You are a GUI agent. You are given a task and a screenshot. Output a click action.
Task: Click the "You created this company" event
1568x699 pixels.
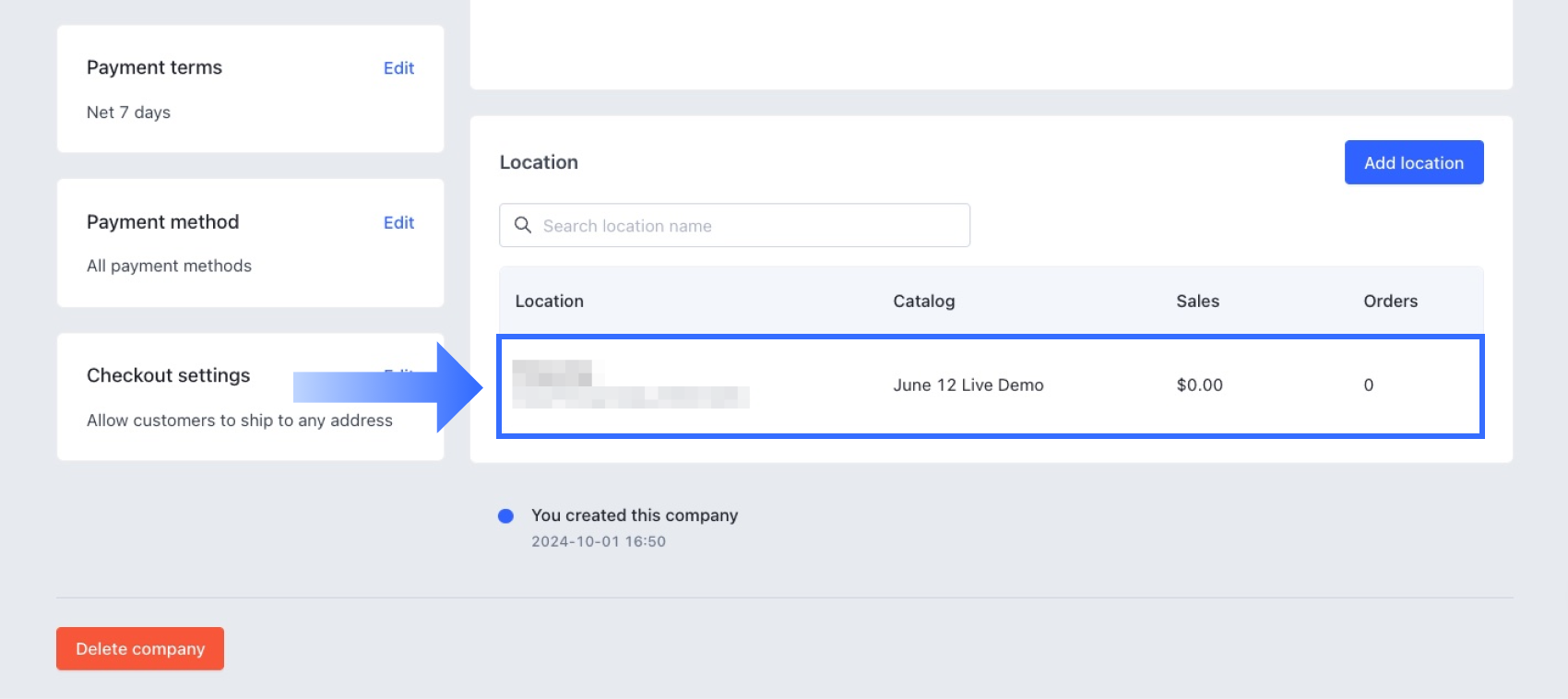[635, 515]
